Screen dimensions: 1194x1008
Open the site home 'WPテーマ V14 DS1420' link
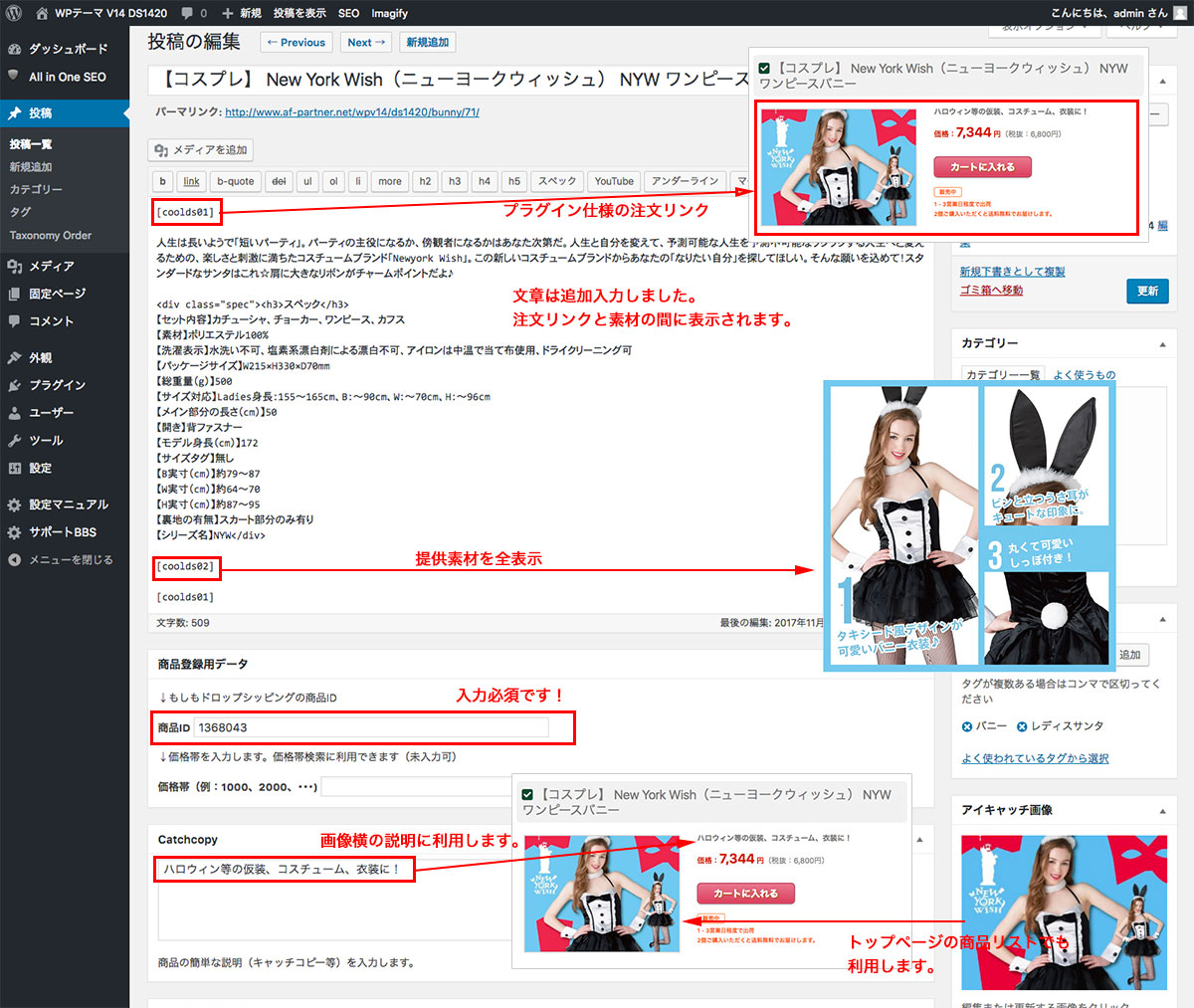[x=101, y=13]
